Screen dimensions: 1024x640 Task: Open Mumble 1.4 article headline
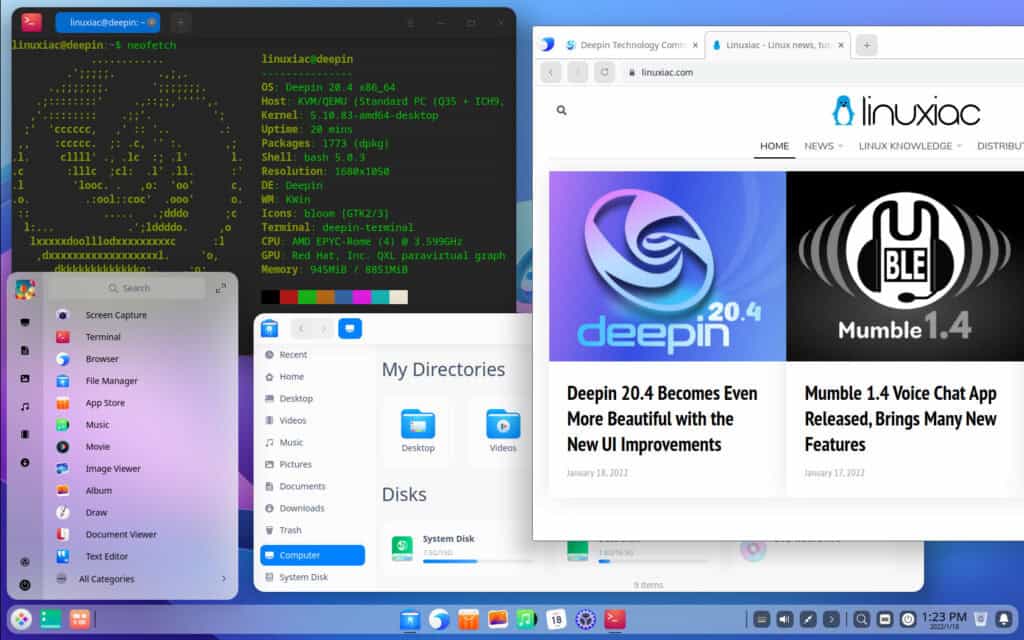point(901,419)
